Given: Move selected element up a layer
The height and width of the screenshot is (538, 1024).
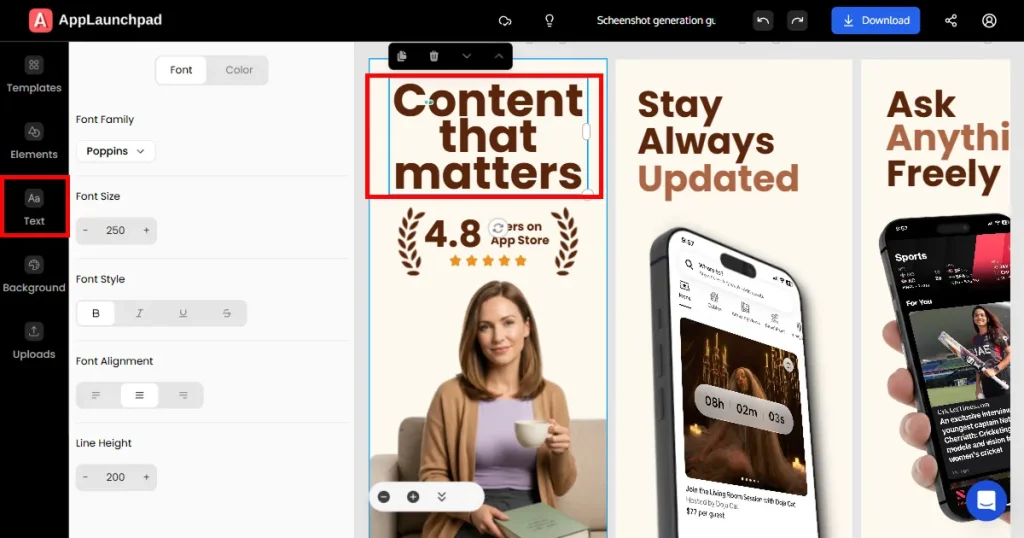Looking at the screenshot, I should click(498, 56).
